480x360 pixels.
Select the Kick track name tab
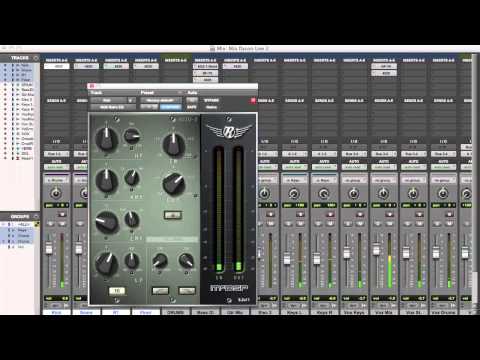(x=56, y=313)
